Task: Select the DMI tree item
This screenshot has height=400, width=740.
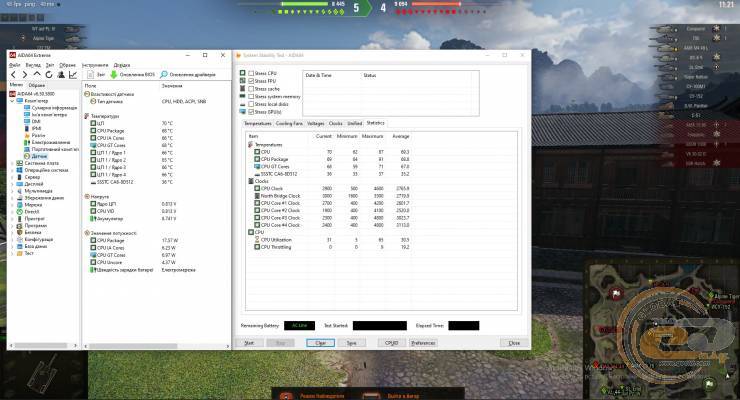Action: coord(33,121)
